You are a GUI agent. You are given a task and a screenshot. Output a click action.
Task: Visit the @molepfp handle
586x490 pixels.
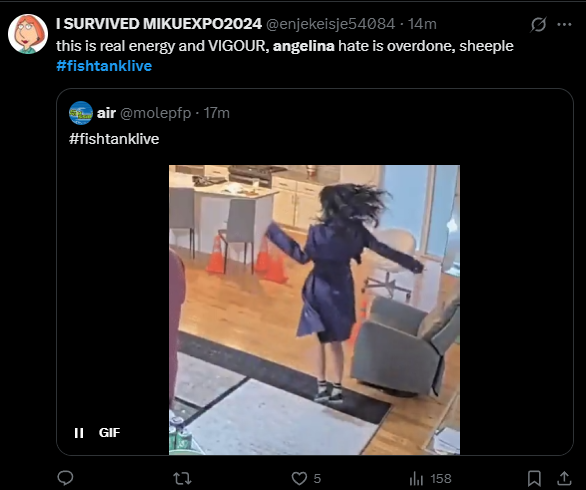155,113
